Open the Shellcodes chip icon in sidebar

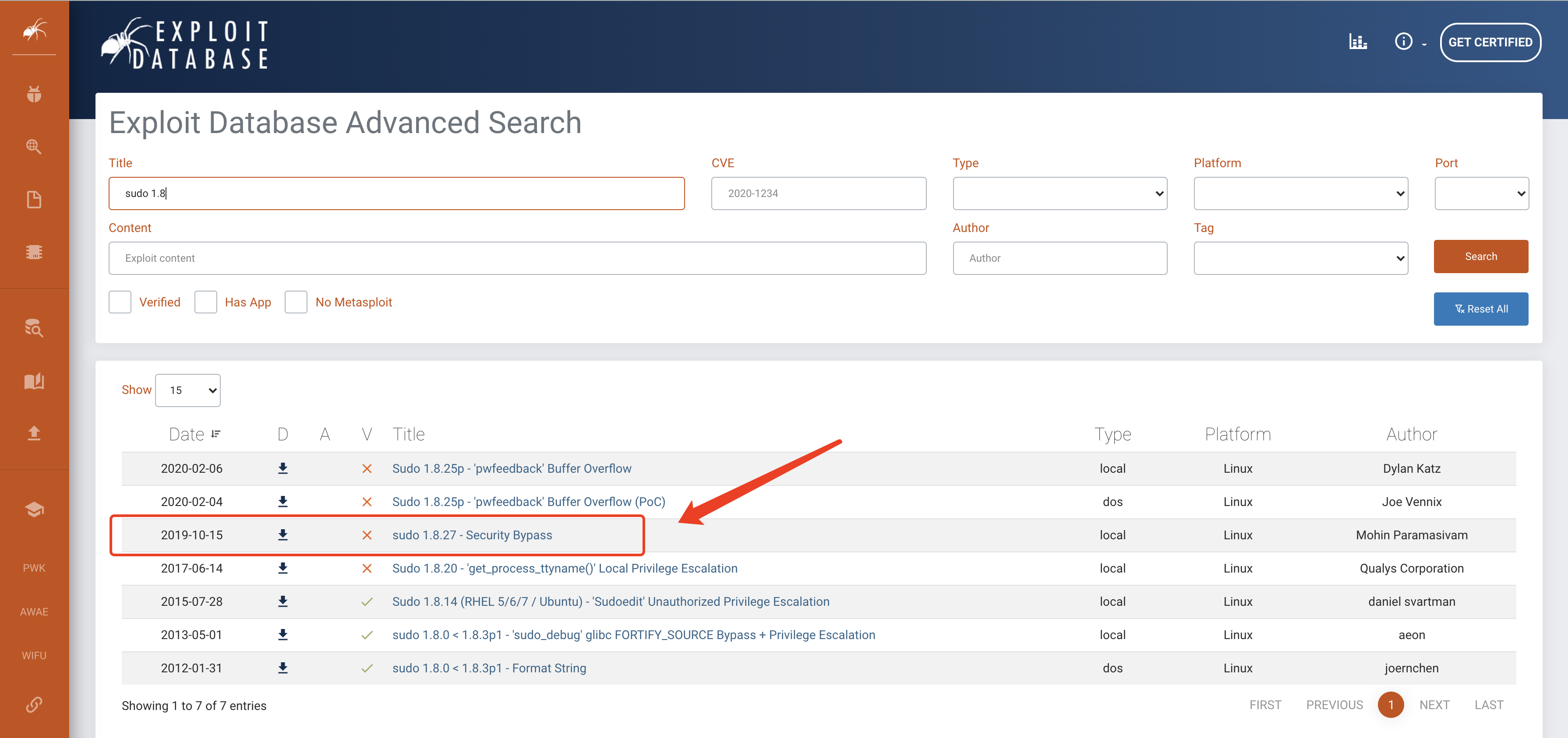click(x=34, y=252)
